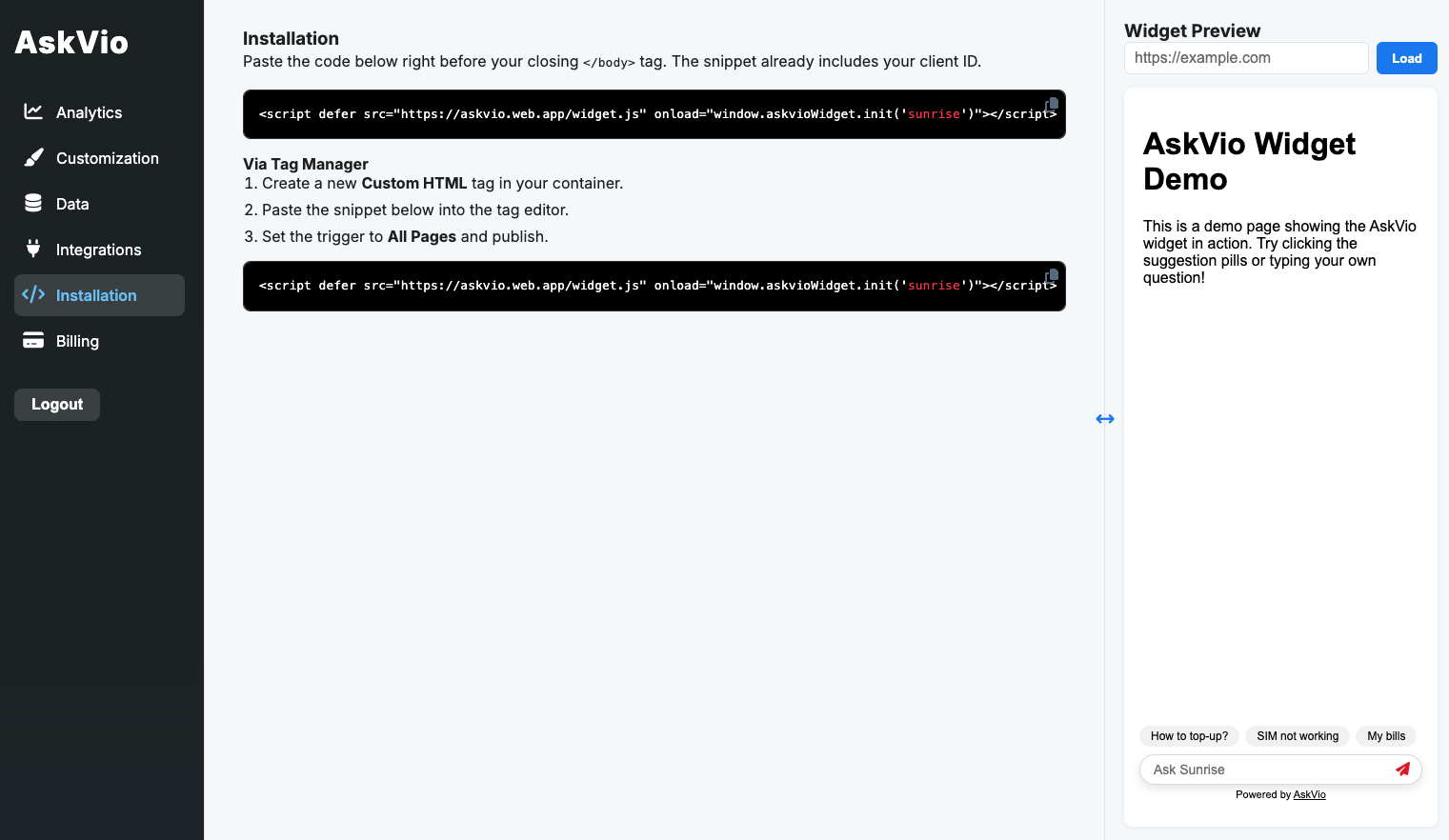Open Integrations in the sidebar
Image resolution: width=1449 pixels, height=840 pixels.
(99, 250)
